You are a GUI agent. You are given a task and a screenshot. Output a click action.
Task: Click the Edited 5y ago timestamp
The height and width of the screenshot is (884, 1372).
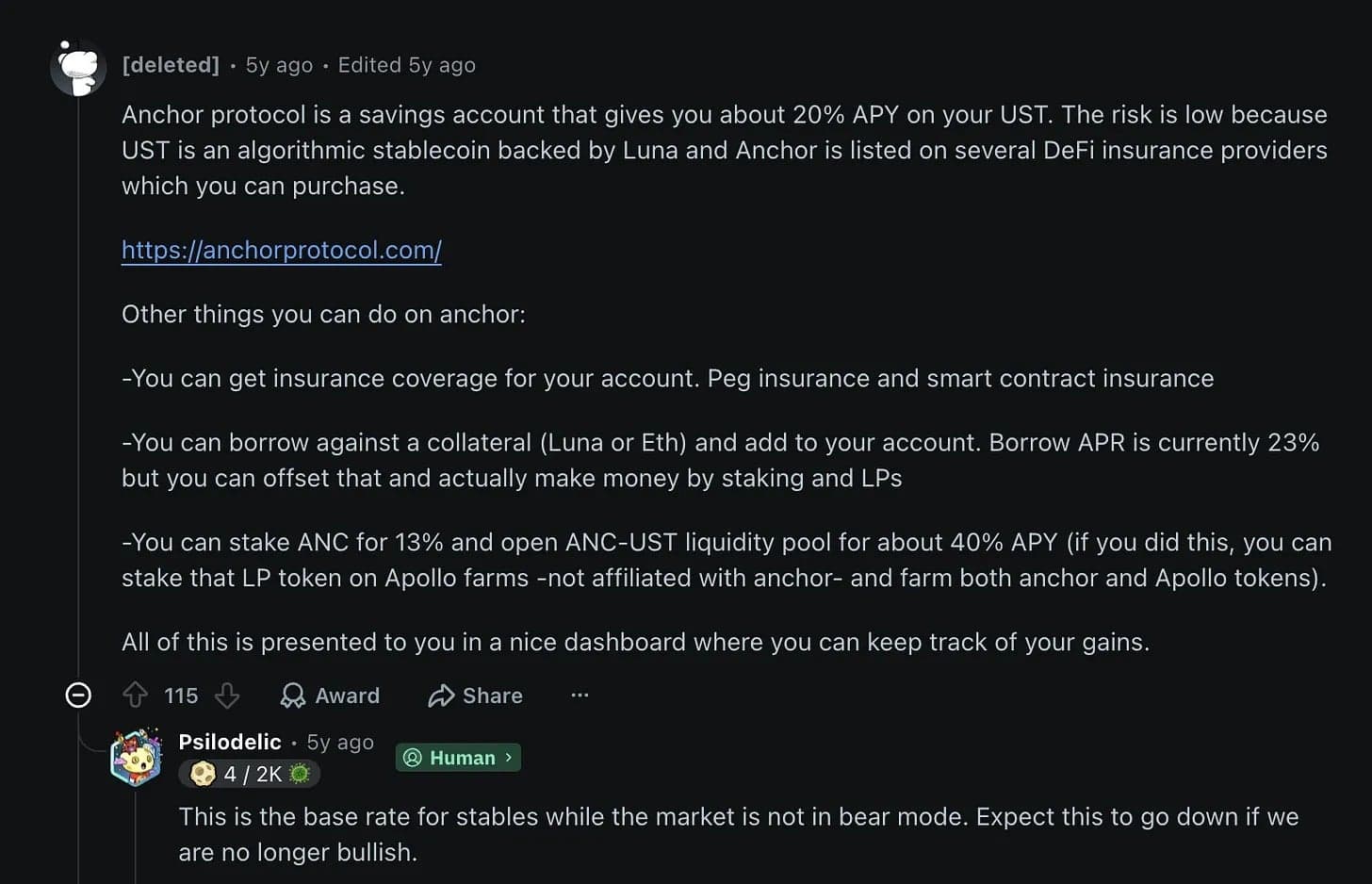pyautogui.click(x=407, y=65)
